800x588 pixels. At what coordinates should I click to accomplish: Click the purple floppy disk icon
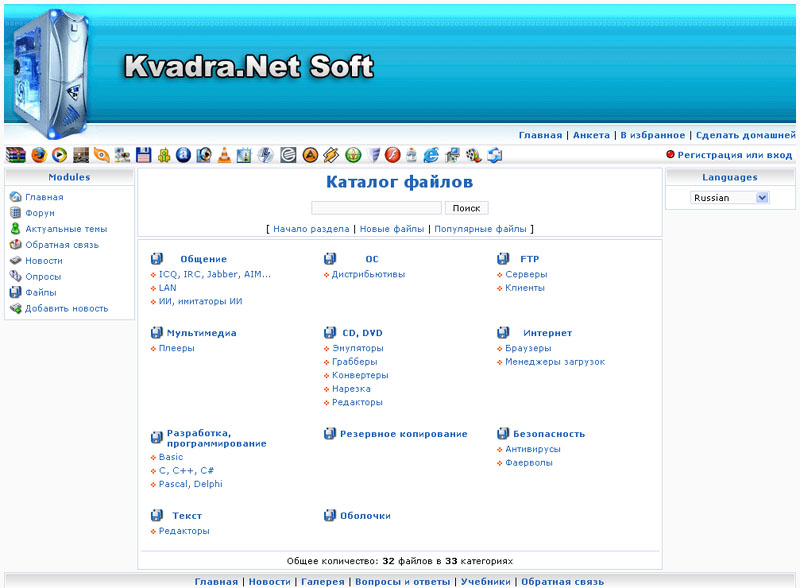[143, 155]
